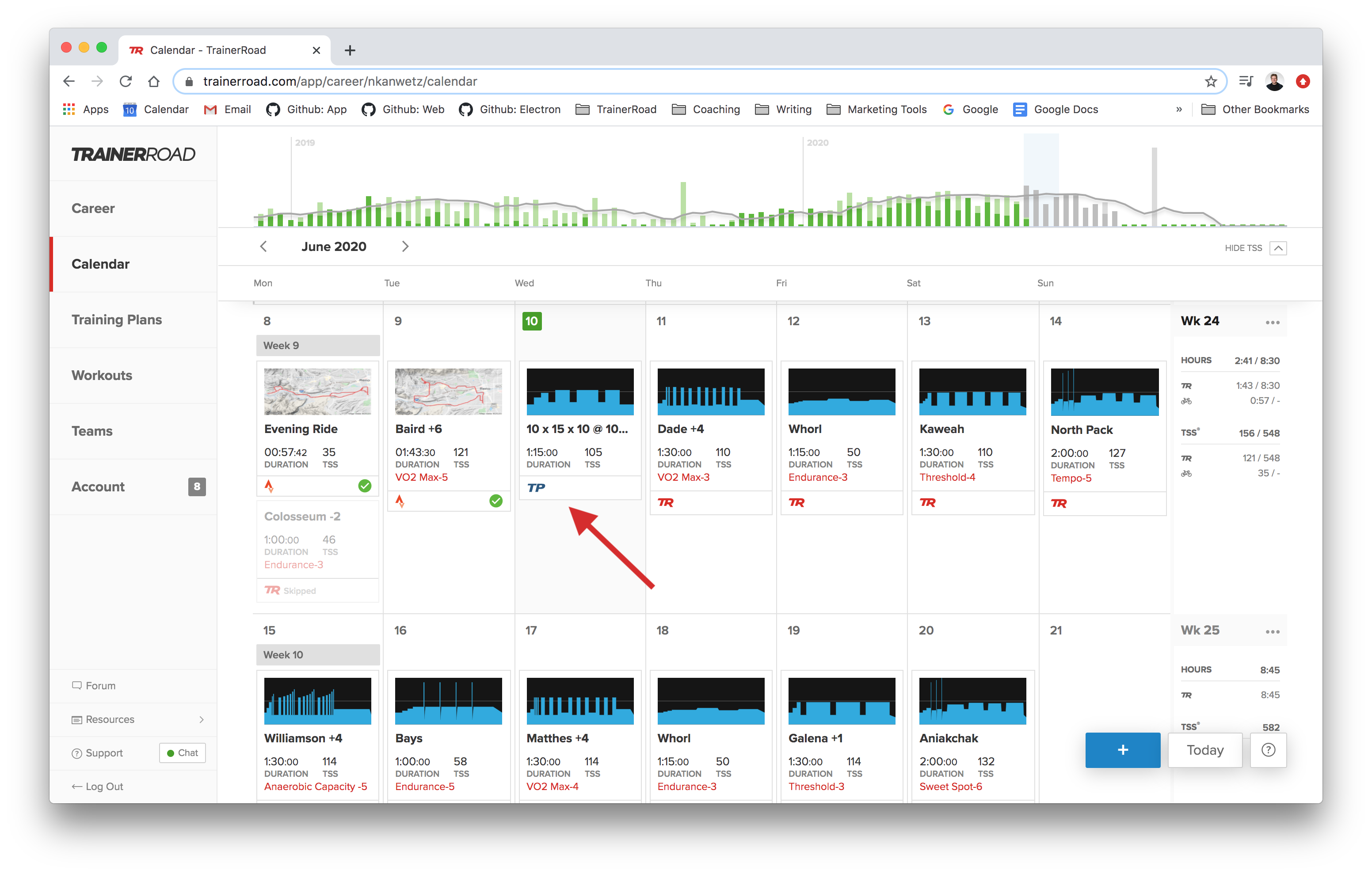
Task: Select the Calendar - TrainerRoad browser tab
Action: pyautogui.click(x=207, y=50)
